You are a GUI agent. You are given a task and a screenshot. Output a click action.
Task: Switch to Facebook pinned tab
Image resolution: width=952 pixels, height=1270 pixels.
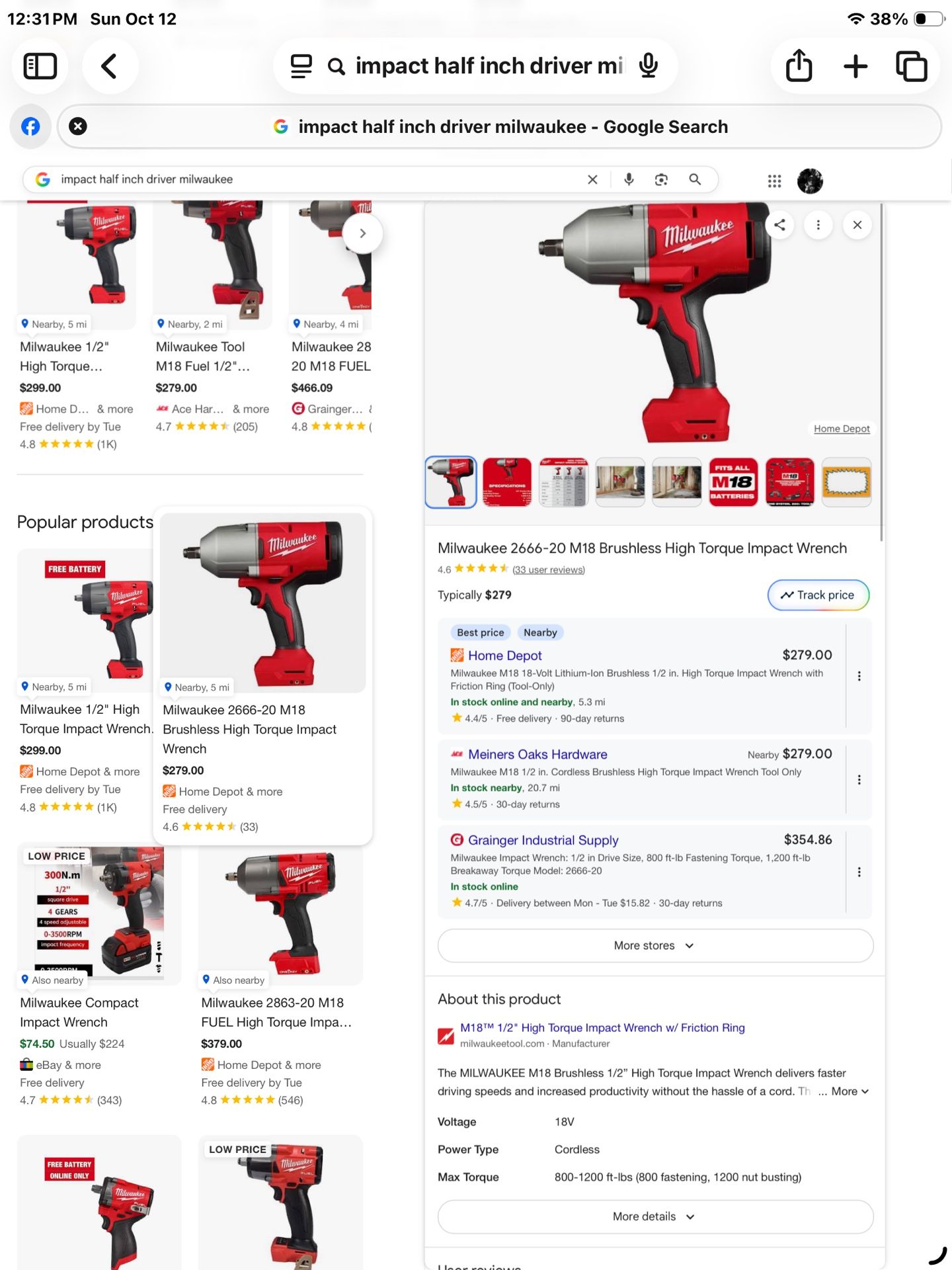pos(30,126)
